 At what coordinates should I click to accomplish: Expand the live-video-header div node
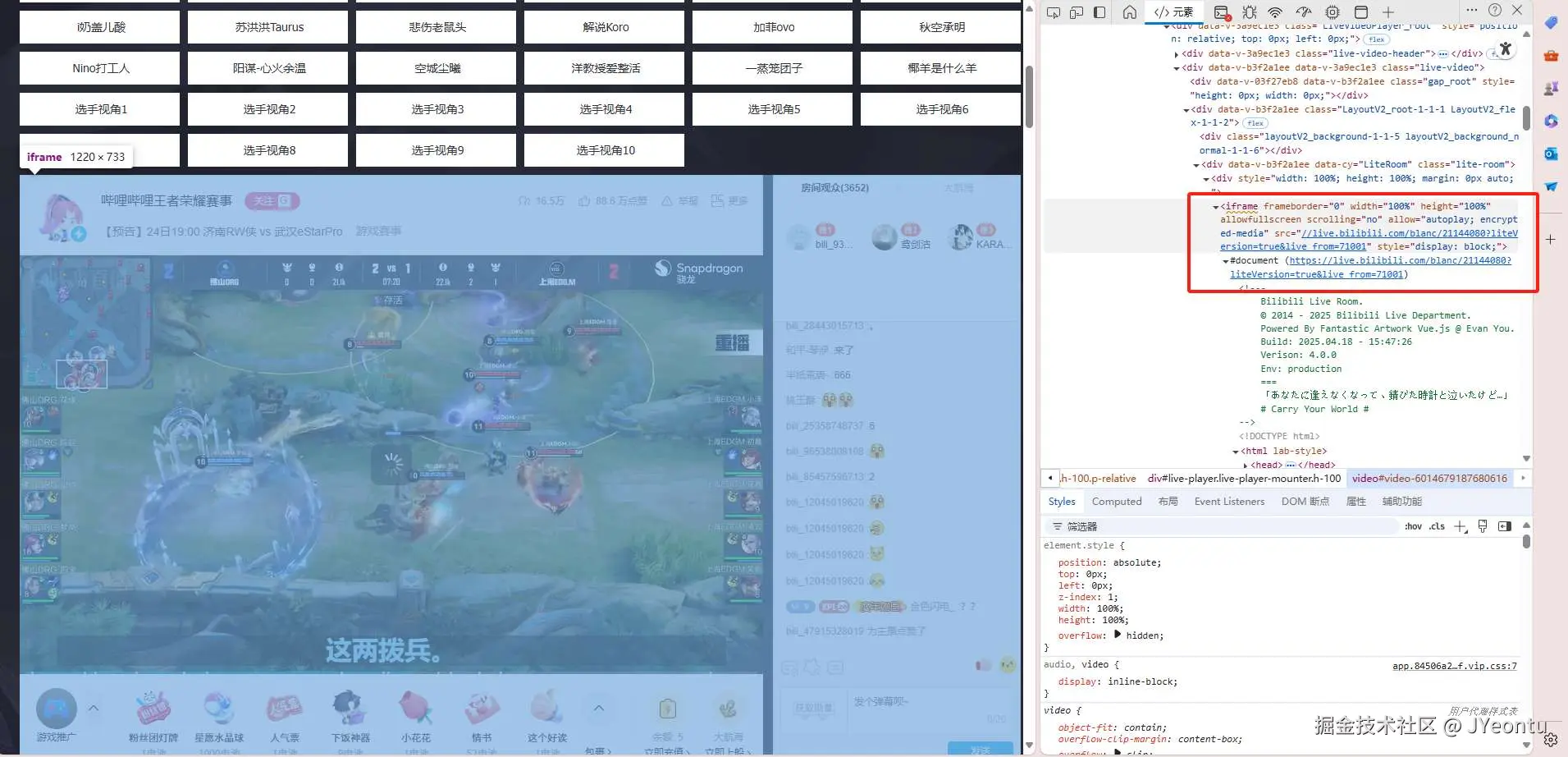click(x=1177, y=54)
